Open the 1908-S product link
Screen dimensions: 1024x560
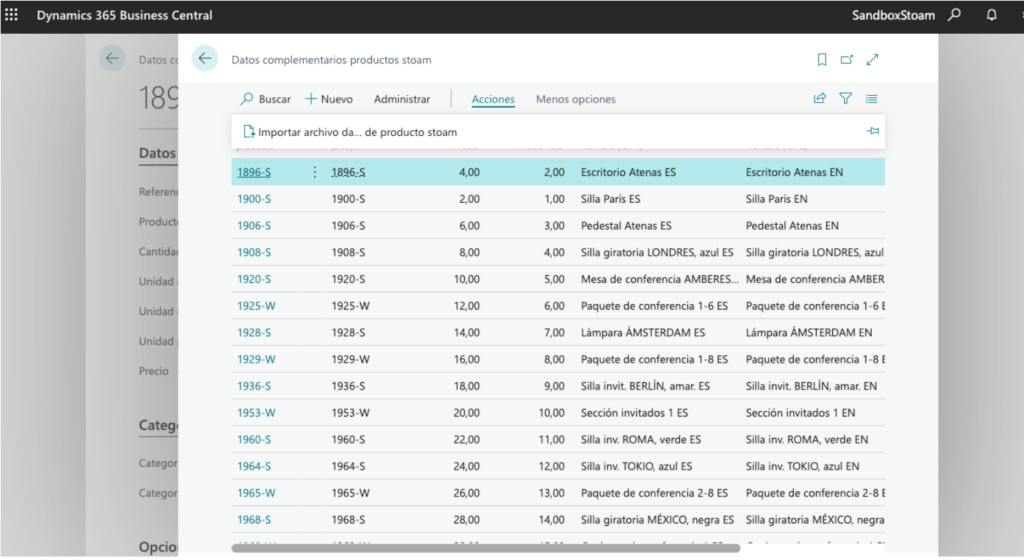253,253
